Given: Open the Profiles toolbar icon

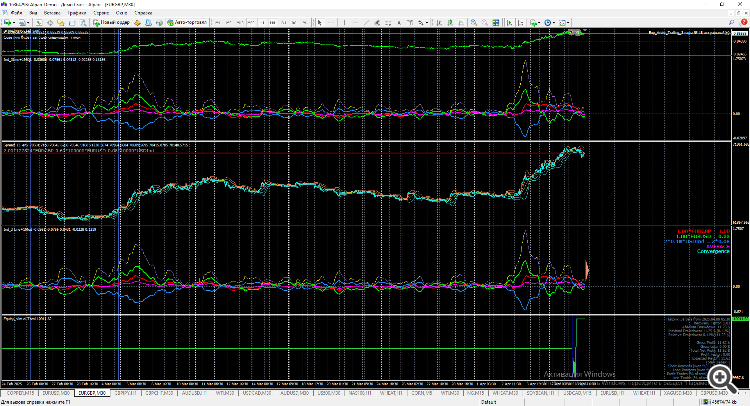Looking at the screenshot, I should [x=22, y=22].
